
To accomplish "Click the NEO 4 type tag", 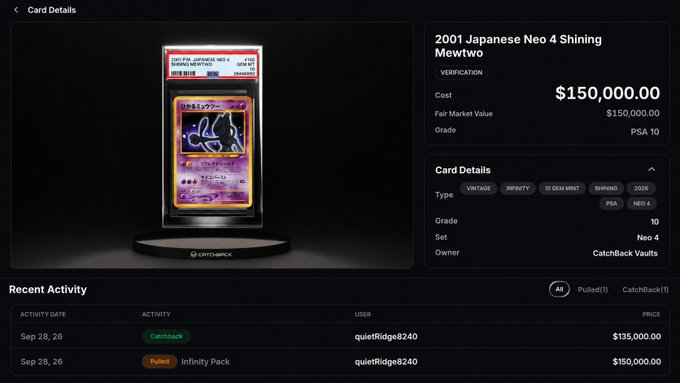I will [x=641, y=203].
